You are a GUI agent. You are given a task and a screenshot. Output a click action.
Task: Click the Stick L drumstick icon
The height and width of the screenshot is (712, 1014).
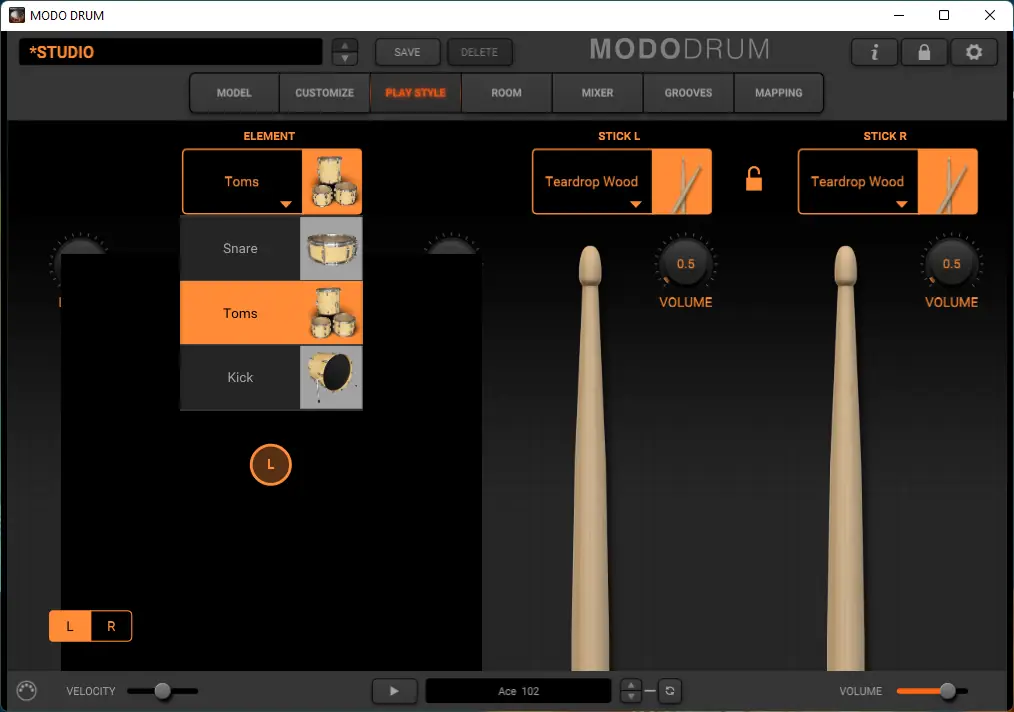pos(682,182)
